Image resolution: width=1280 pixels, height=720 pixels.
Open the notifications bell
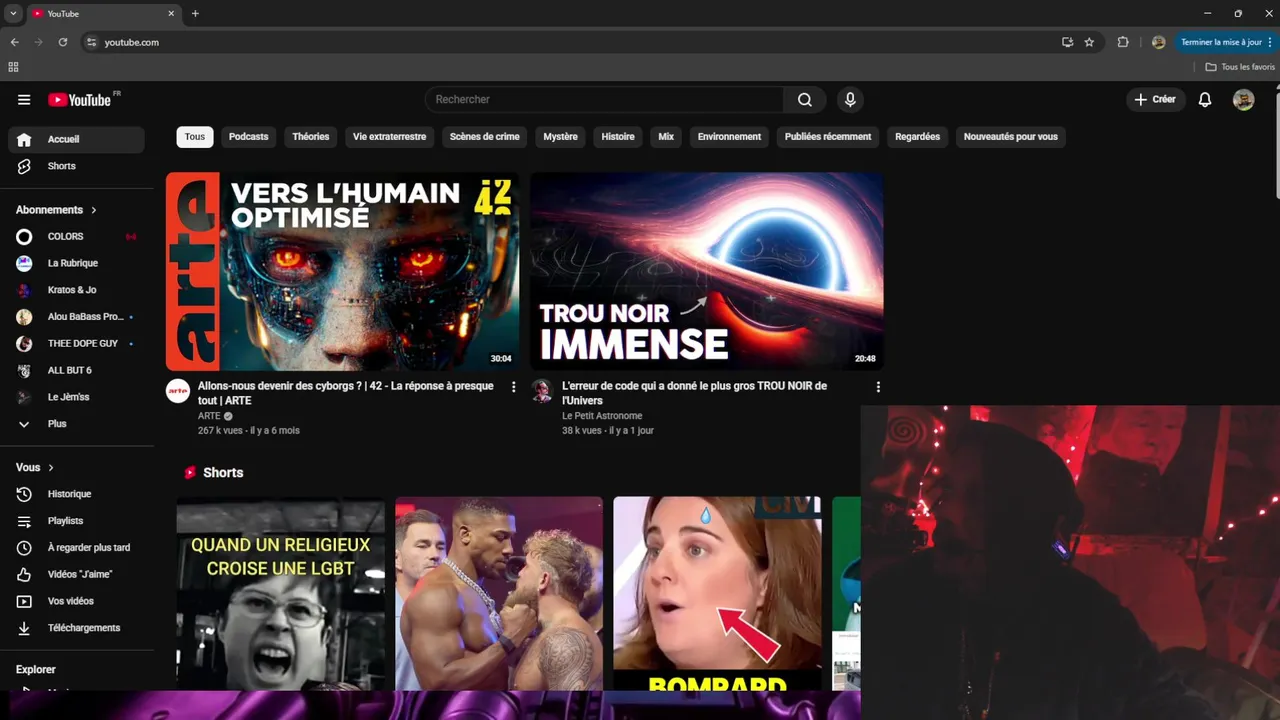[1205, 100]
